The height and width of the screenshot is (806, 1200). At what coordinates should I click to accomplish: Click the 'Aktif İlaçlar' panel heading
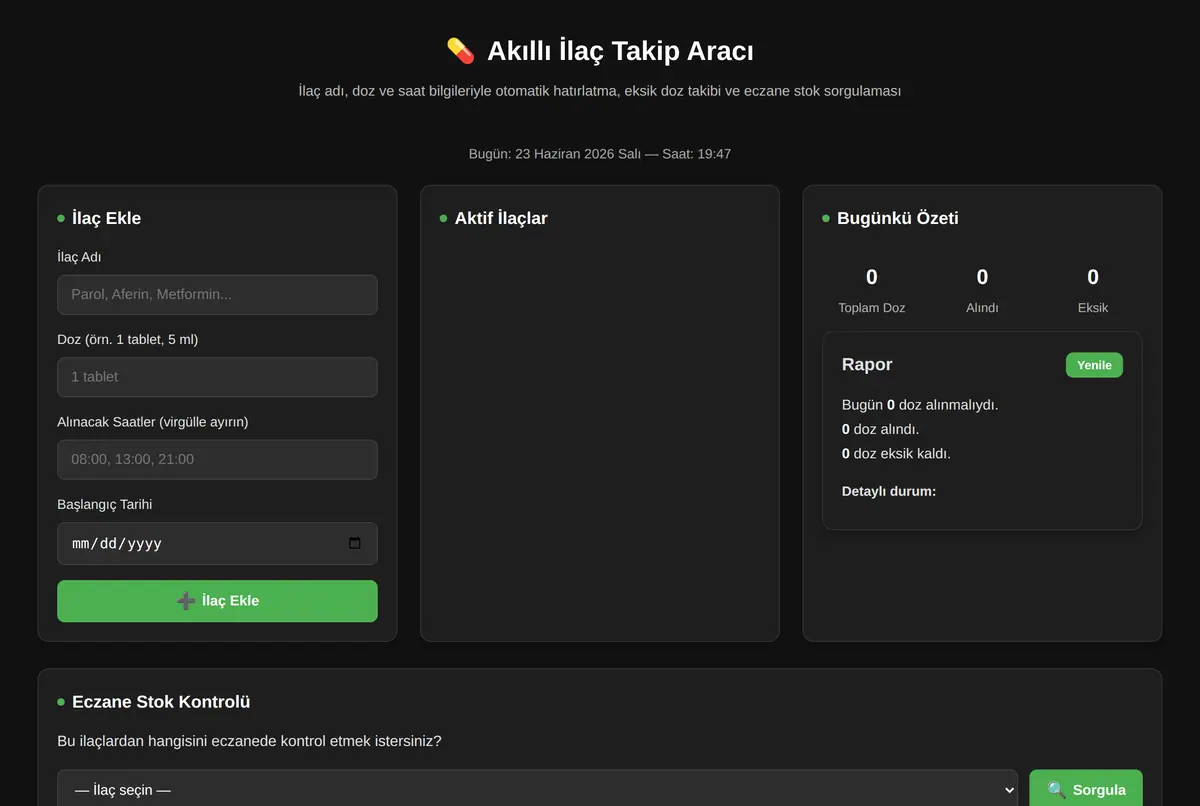tap(501, 218)
